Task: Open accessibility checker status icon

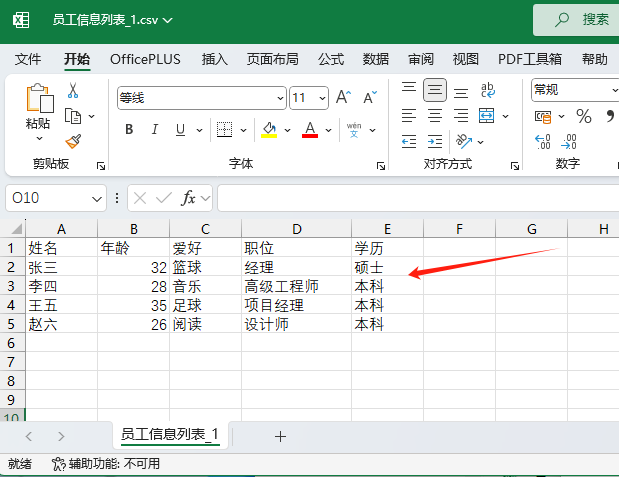Action: (x=58, y=464)
